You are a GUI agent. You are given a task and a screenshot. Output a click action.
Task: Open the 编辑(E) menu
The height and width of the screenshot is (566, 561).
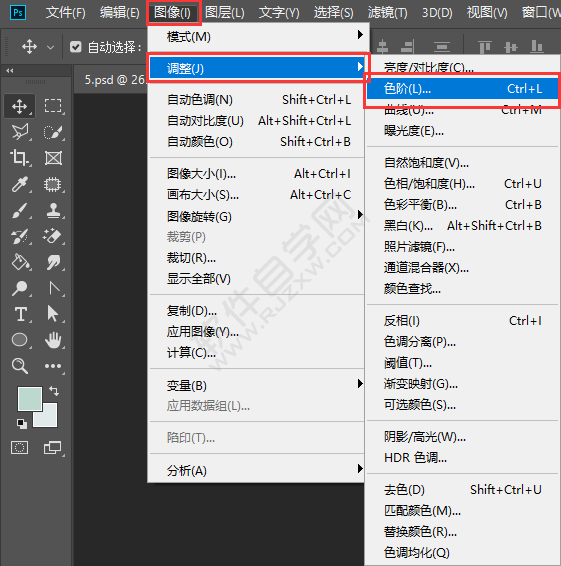[119, 13]
